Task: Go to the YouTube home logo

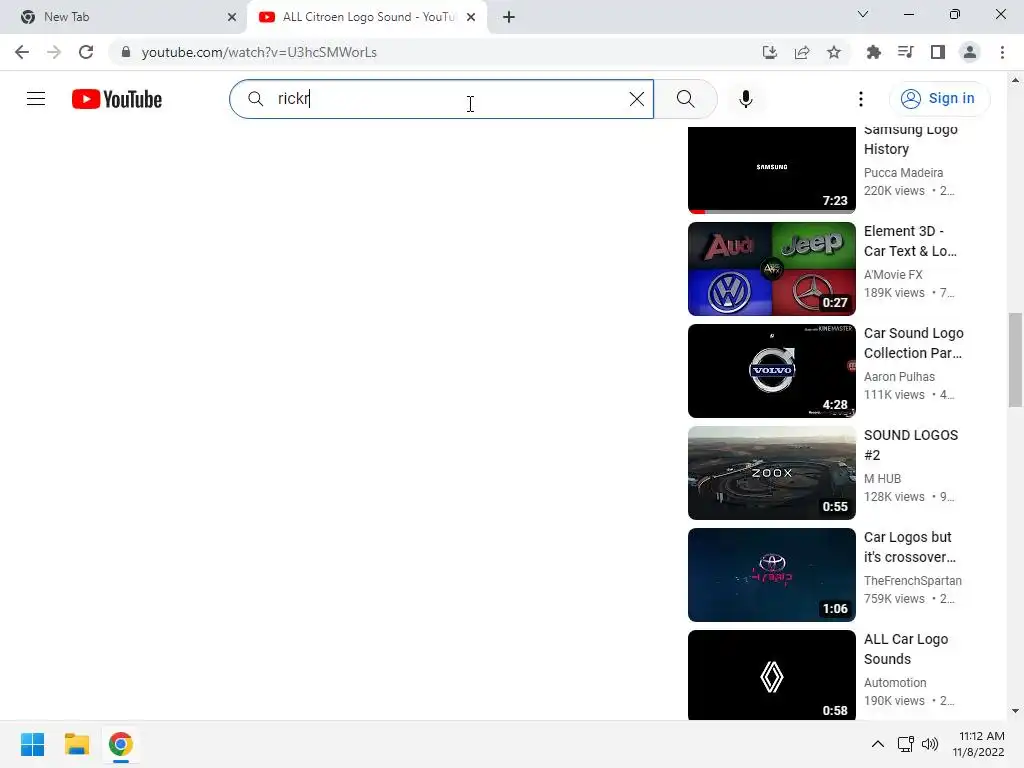Action: [x=117, y=99]
